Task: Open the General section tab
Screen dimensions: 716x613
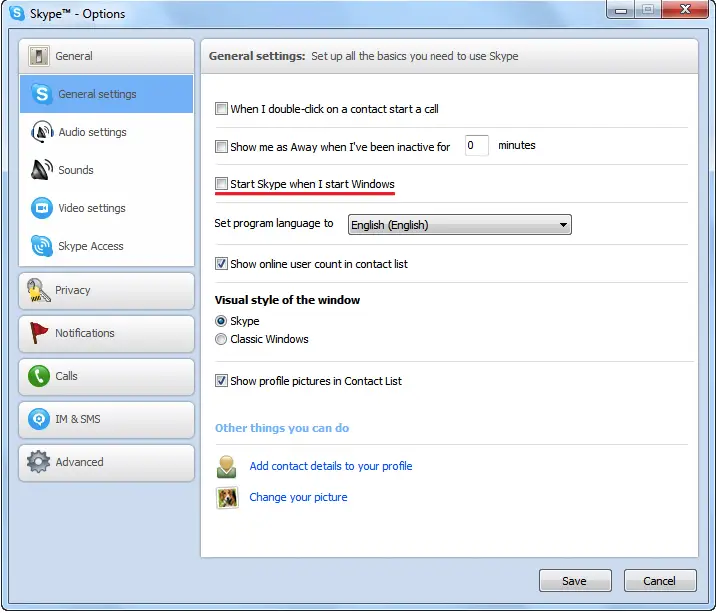Action: coord(106,56)
